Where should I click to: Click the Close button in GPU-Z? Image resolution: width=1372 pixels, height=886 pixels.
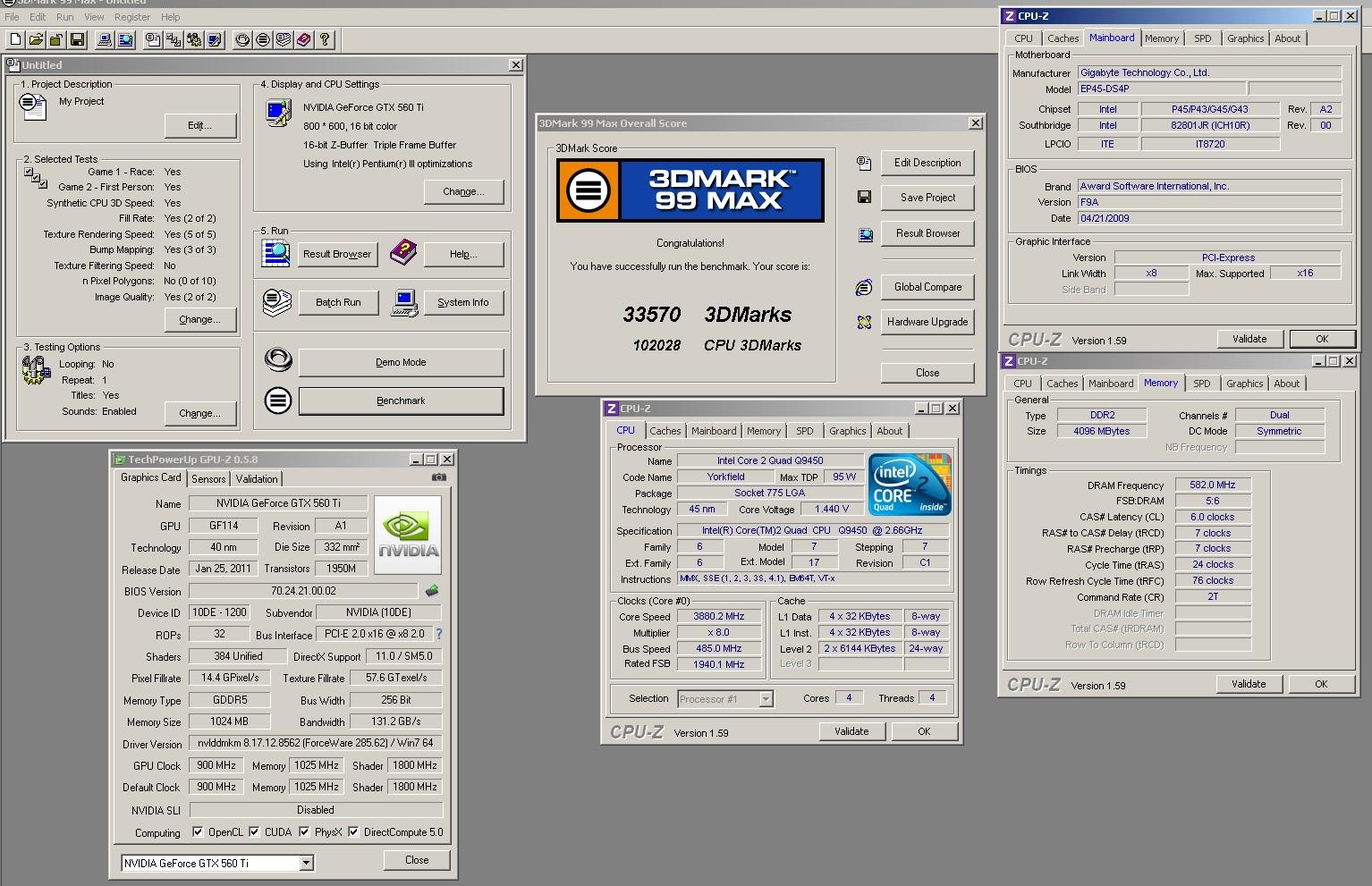pyautogui.click(x=417, y=860)
